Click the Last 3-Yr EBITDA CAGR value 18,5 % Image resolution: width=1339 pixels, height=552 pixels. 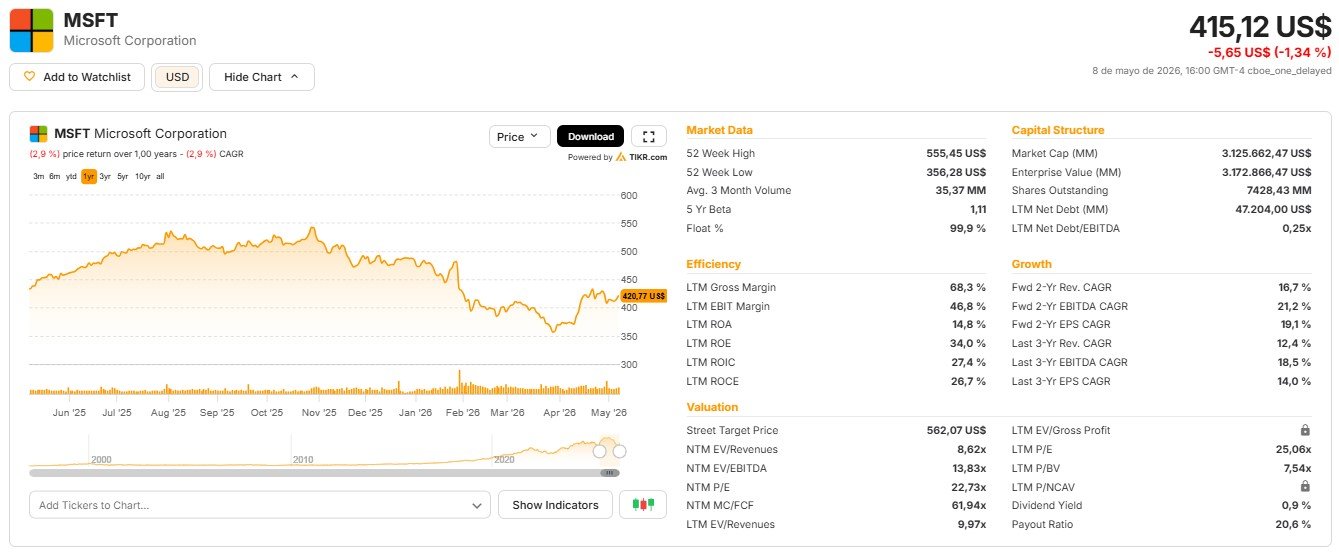[x=1293, y=362]
